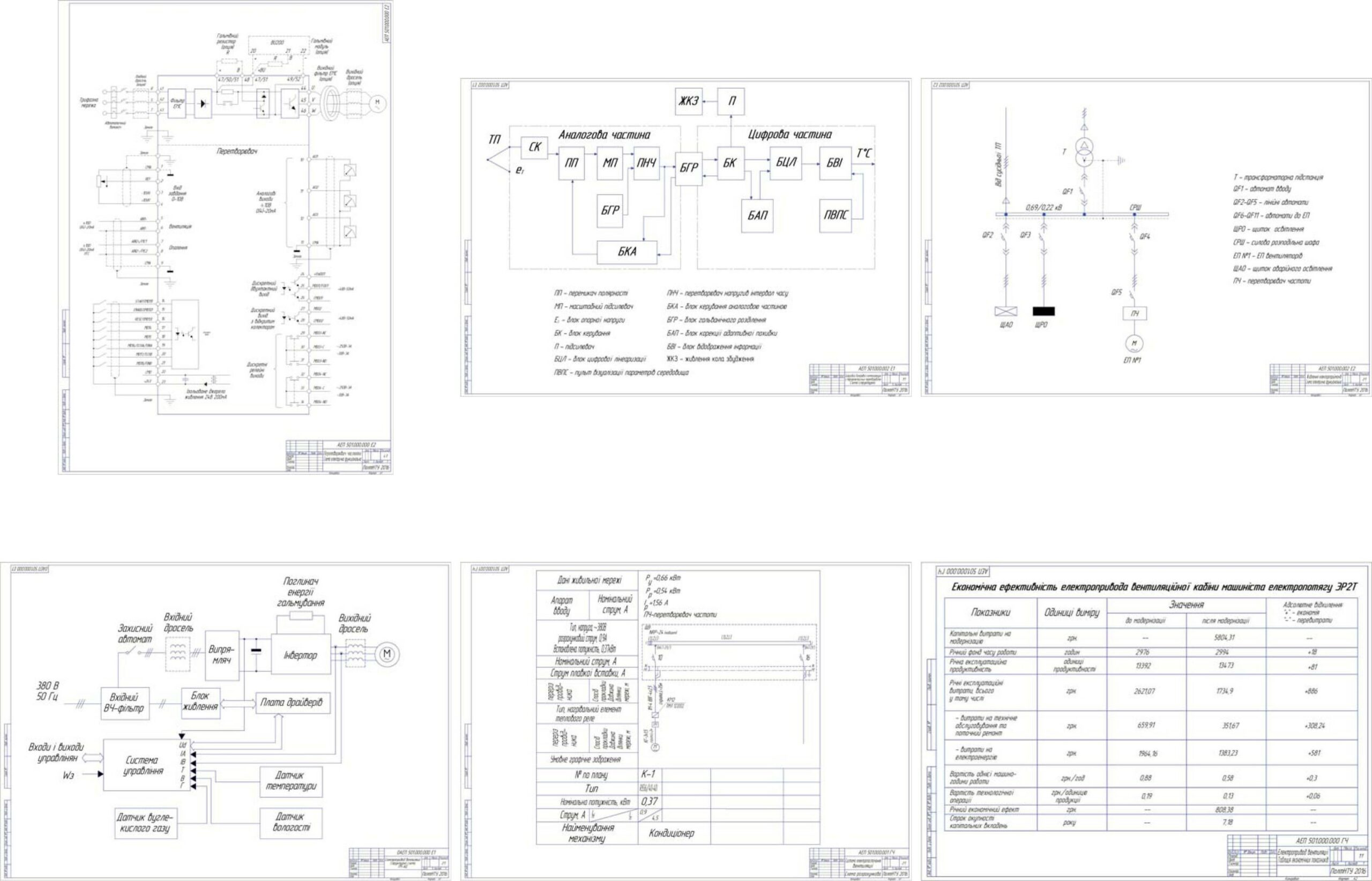Screen dimensions: 1372x881
Task: Select the '7,18' payback value
Action: point(1226,822)
